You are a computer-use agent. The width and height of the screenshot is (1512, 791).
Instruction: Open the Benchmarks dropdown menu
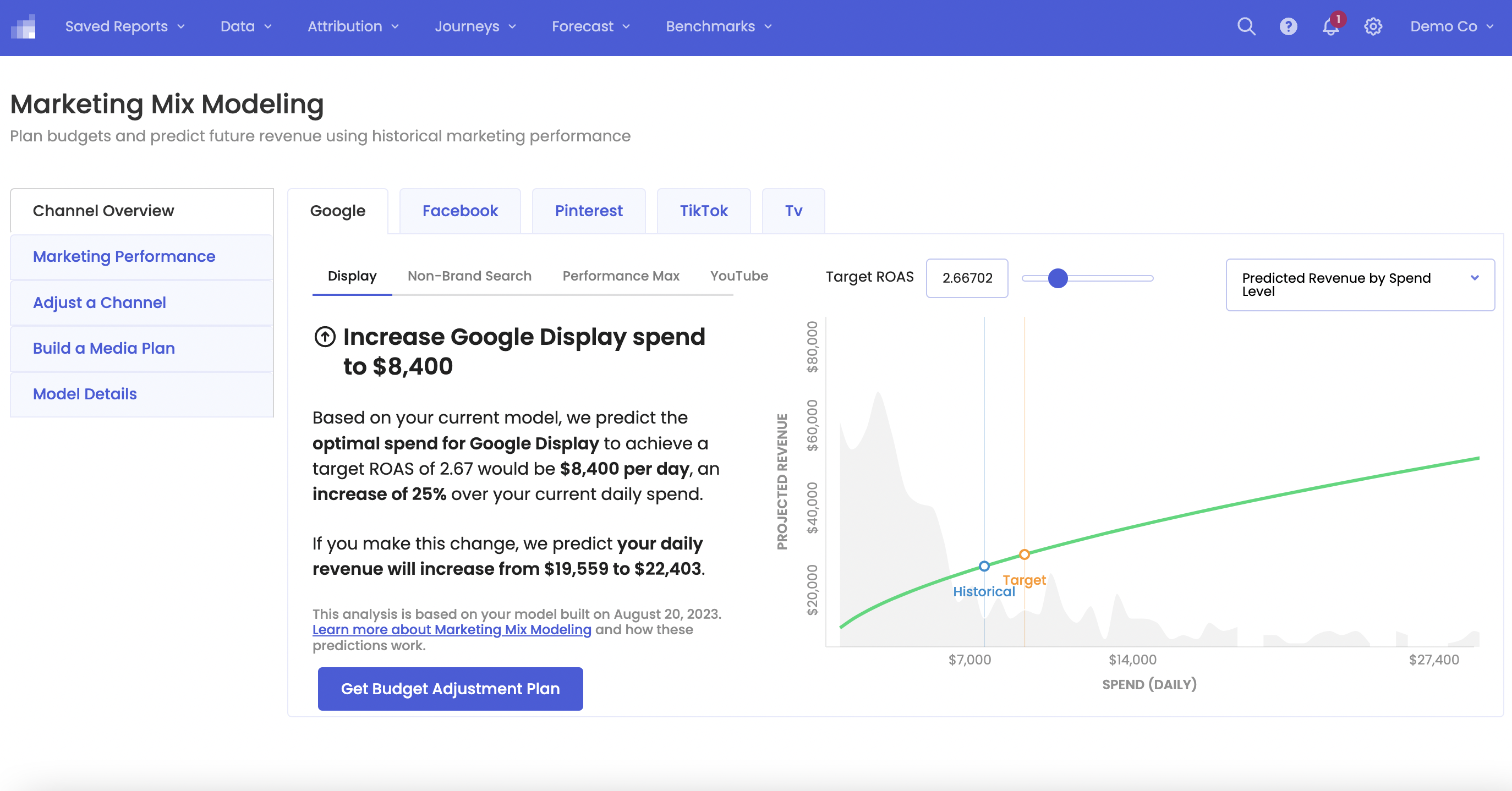[x=719, y=26]
